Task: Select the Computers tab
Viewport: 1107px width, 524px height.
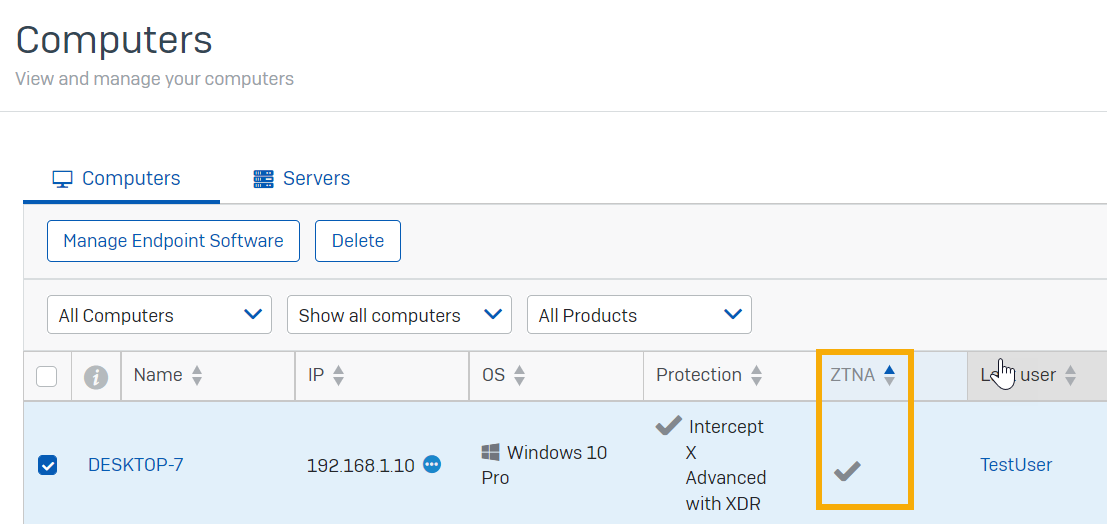Action: [x=117, y=179]
